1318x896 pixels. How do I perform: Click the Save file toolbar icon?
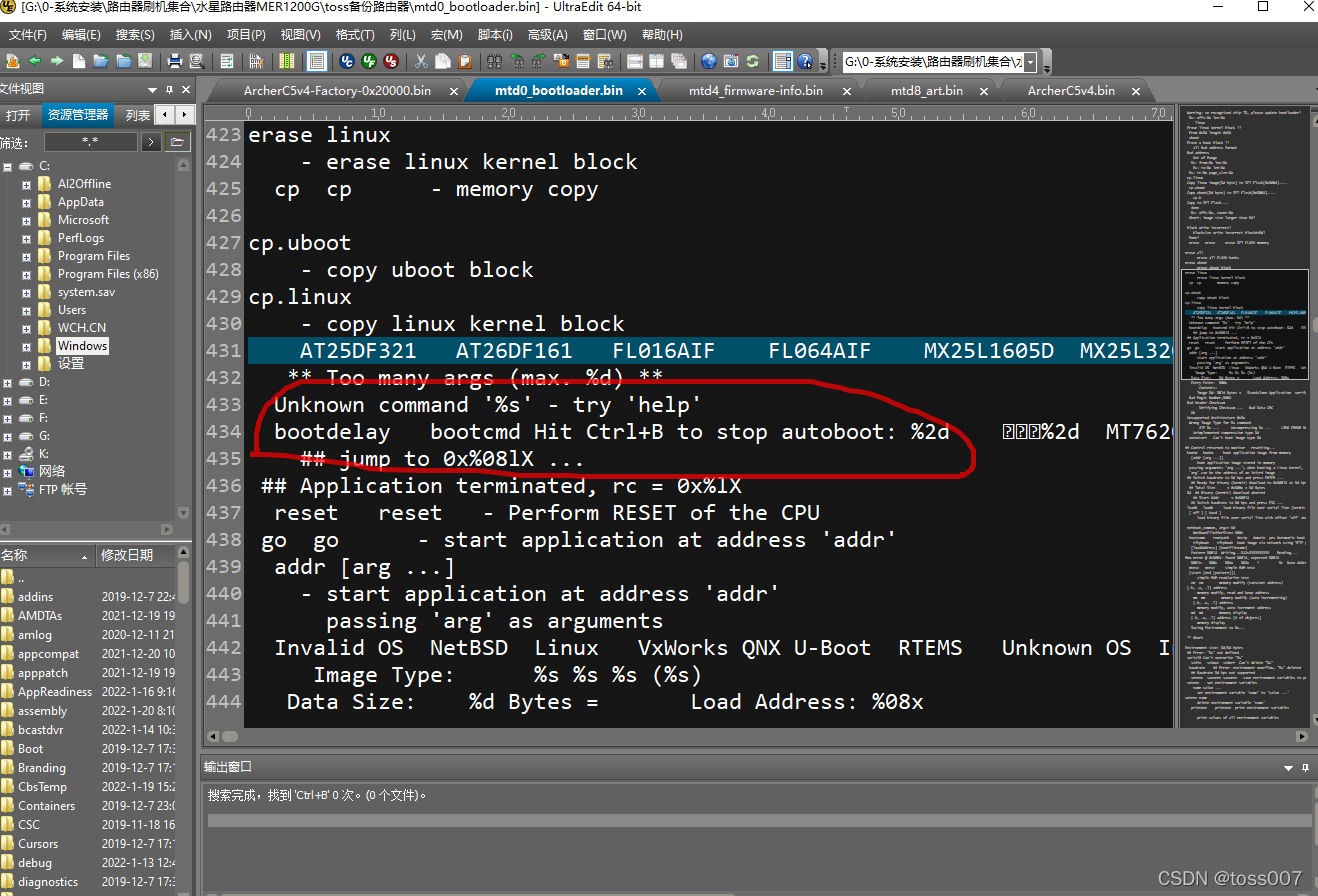tap(145, 61)
